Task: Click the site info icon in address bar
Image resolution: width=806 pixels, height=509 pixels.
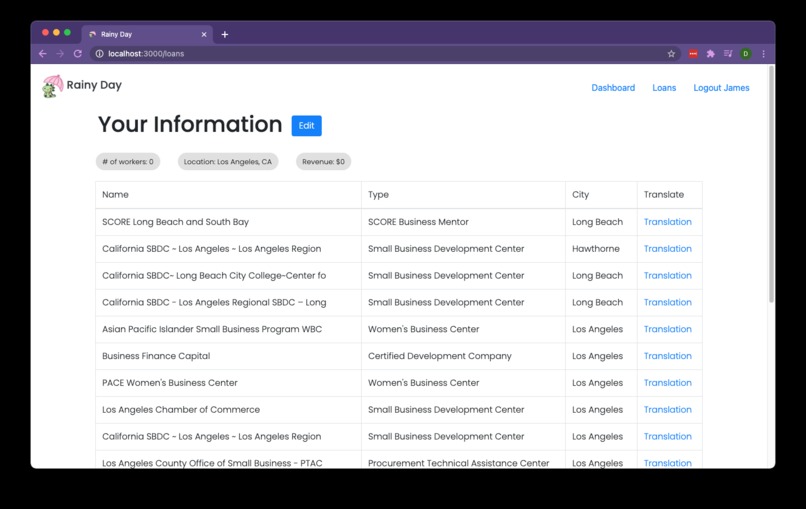Action: click(99, 53)
